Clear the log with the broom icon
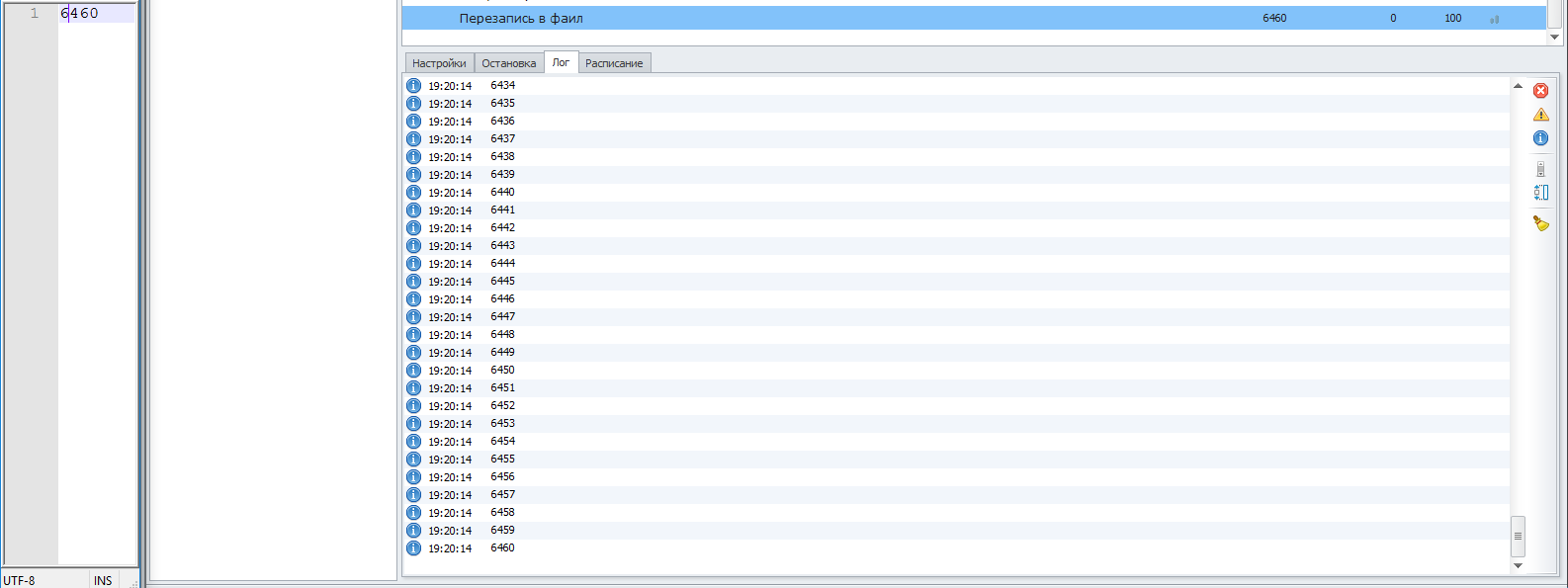 (1540, 223)
